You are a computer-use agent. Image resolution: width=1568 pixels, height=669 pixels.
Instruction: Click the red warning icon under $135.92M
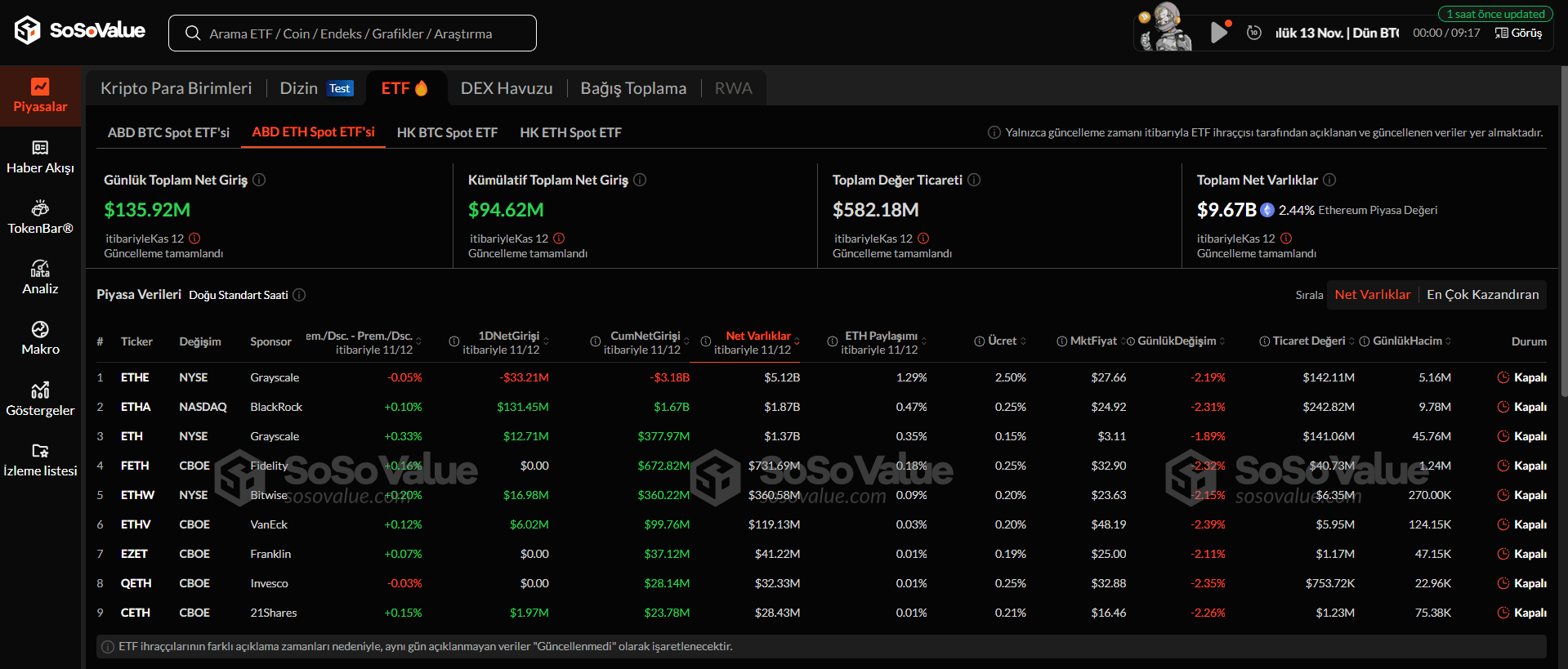click(x=194, y=239)
